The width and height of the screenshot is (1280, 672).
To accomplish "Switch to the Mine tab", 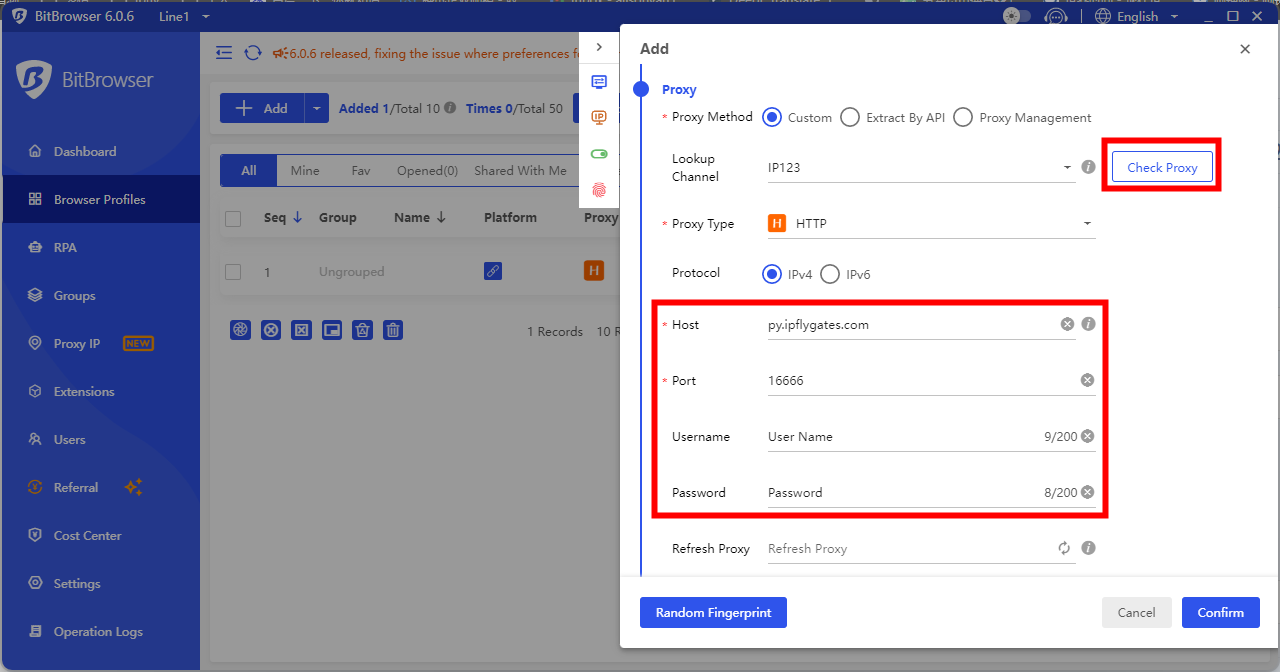I will 305,171.
